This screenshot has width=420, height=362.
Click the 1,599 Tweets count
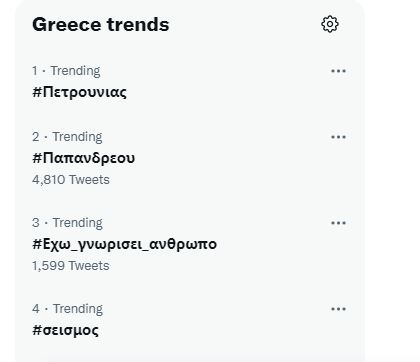(71, 266)
